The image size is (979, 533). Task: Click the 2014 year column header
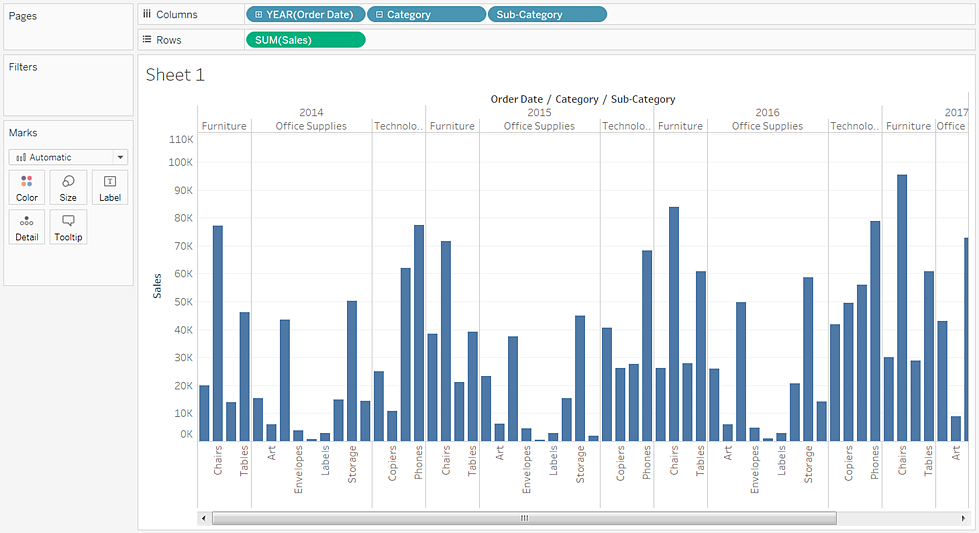point(311,112)
